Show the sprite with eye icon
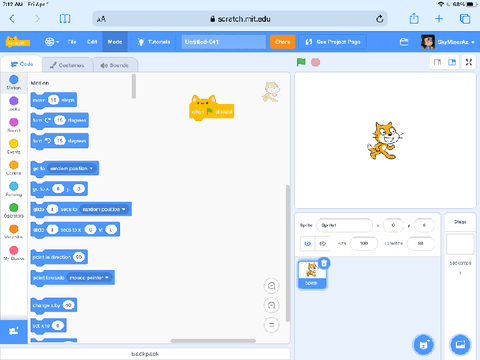 (x=308, y=244)
